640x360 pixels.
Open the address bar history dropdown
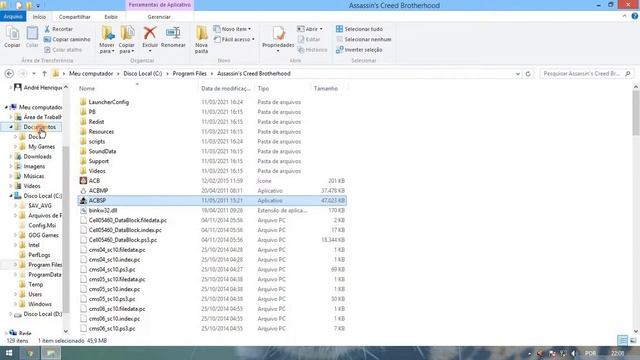tap(518, 74)
